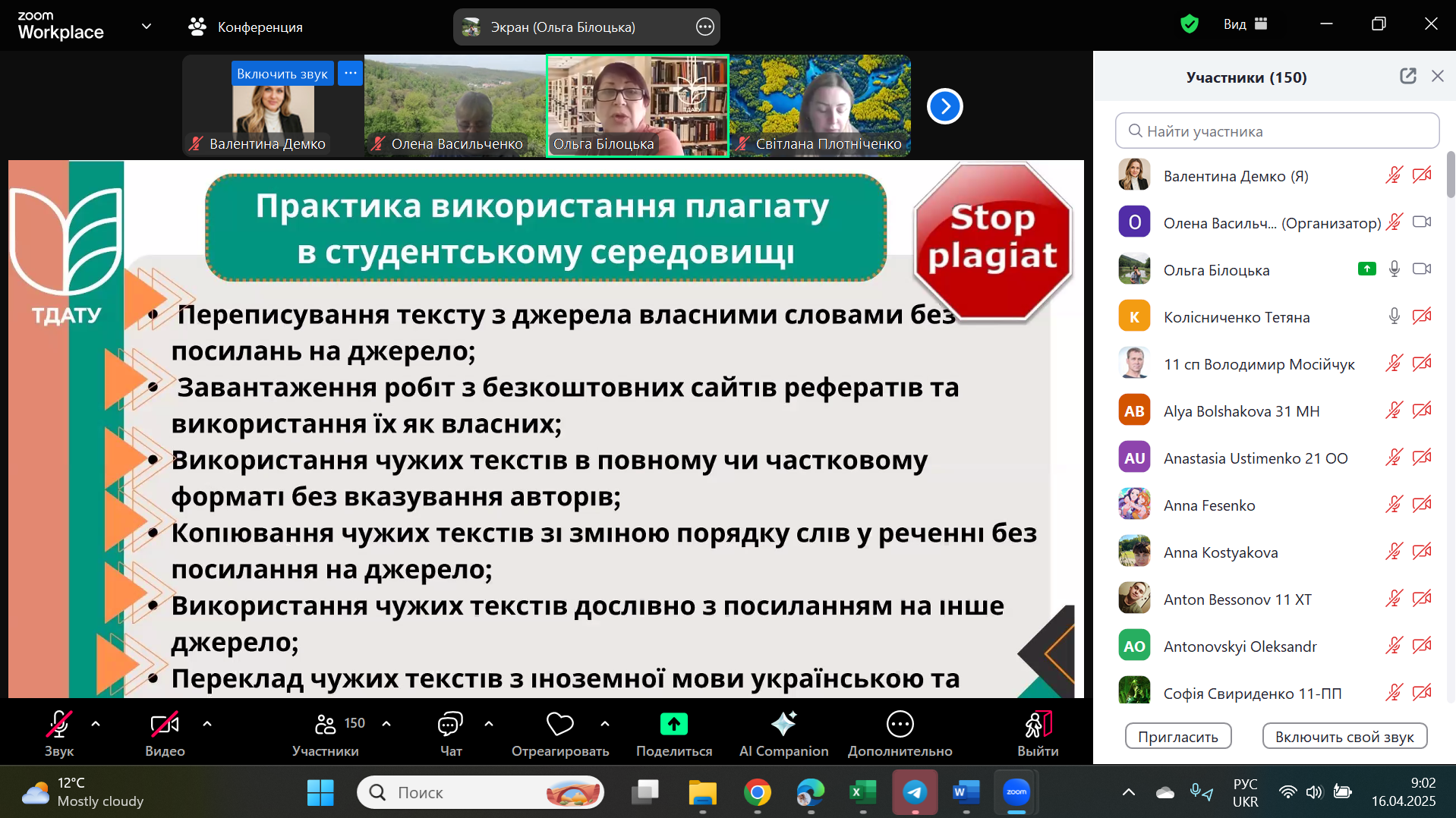Pop out the Участники panel
1456x818 pixels.
pos(1408,76)
